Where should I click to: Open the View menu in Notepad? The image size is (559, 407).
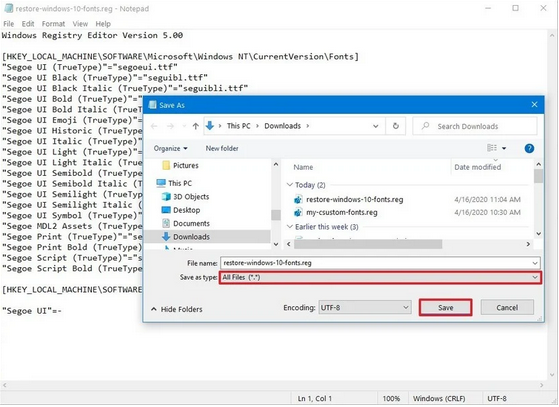(80, 24)
